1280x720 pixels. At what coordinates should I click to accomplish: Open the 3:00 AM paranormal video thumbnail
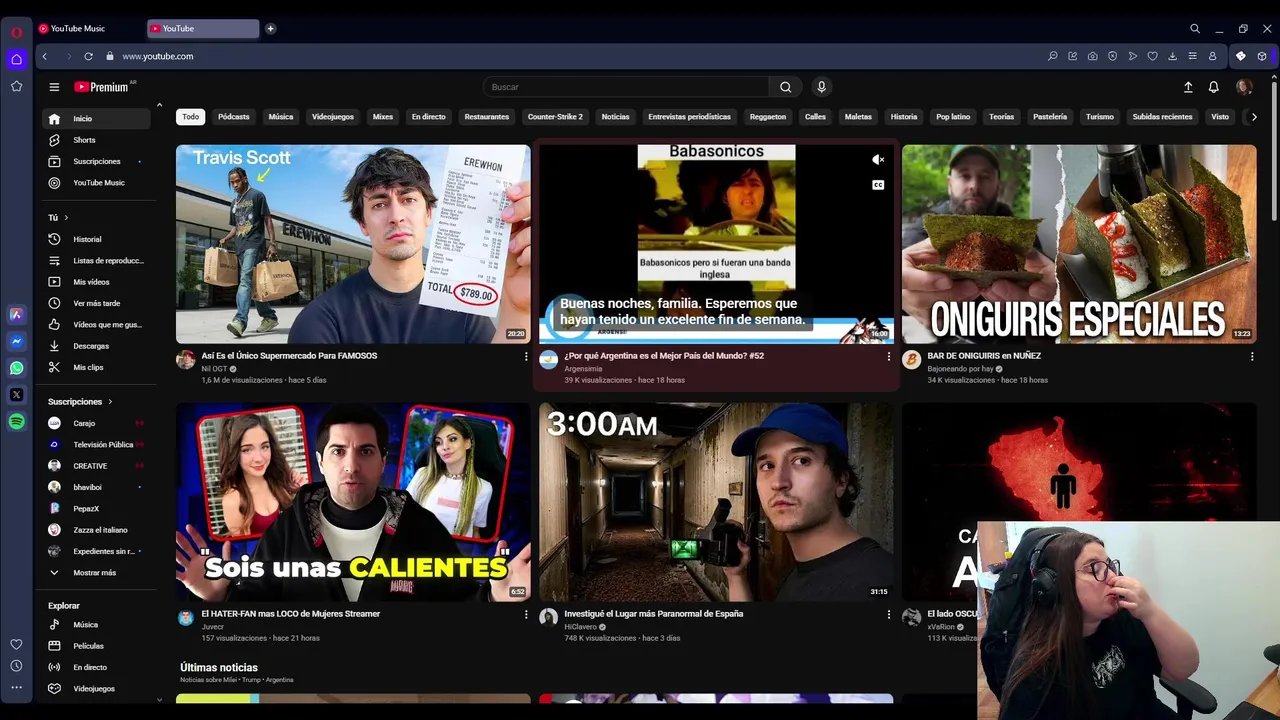click(716, 502)
